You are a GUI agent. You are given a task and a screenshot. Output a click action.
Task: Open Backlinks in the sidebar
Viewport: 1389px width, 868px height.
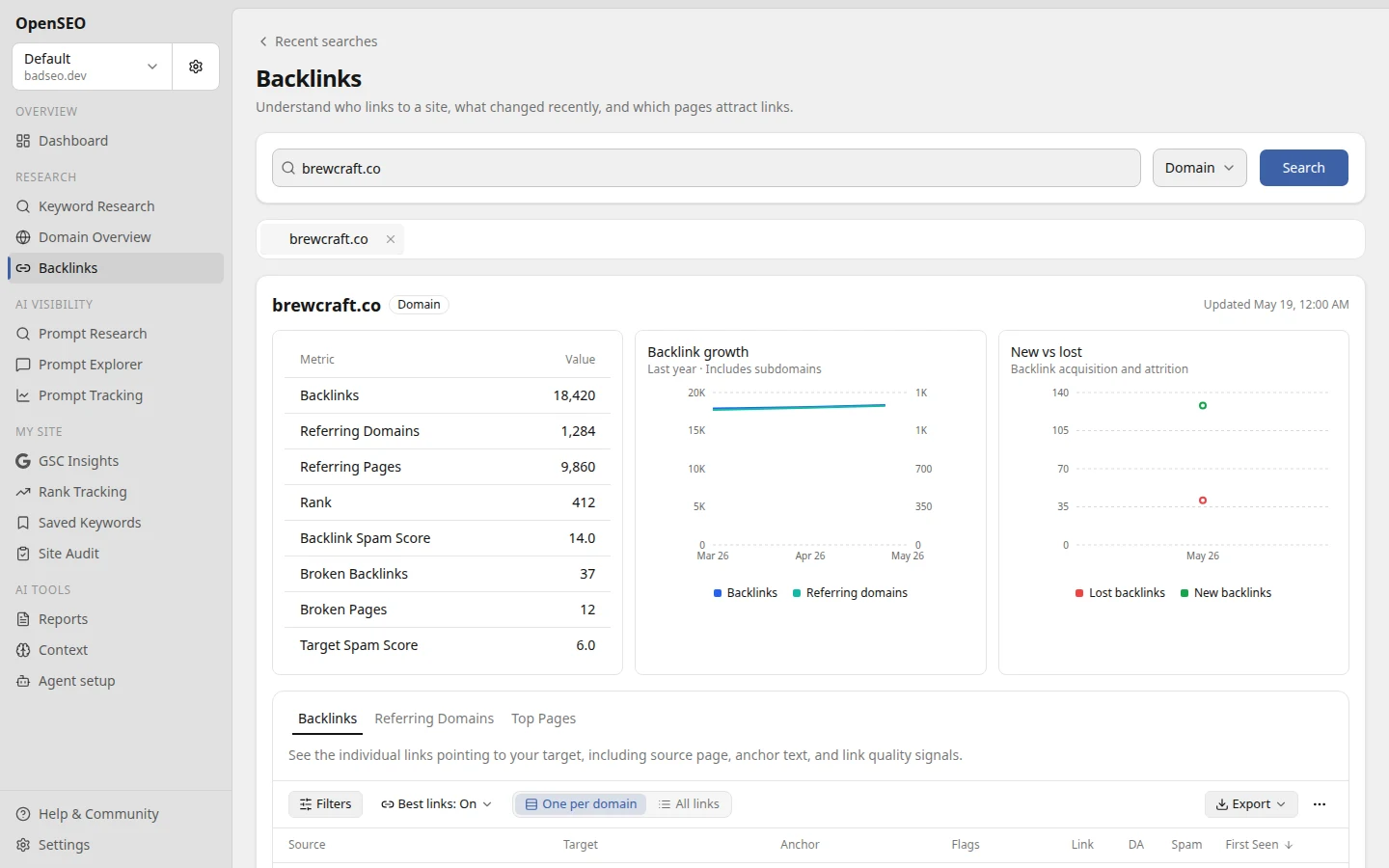(116, 268)
